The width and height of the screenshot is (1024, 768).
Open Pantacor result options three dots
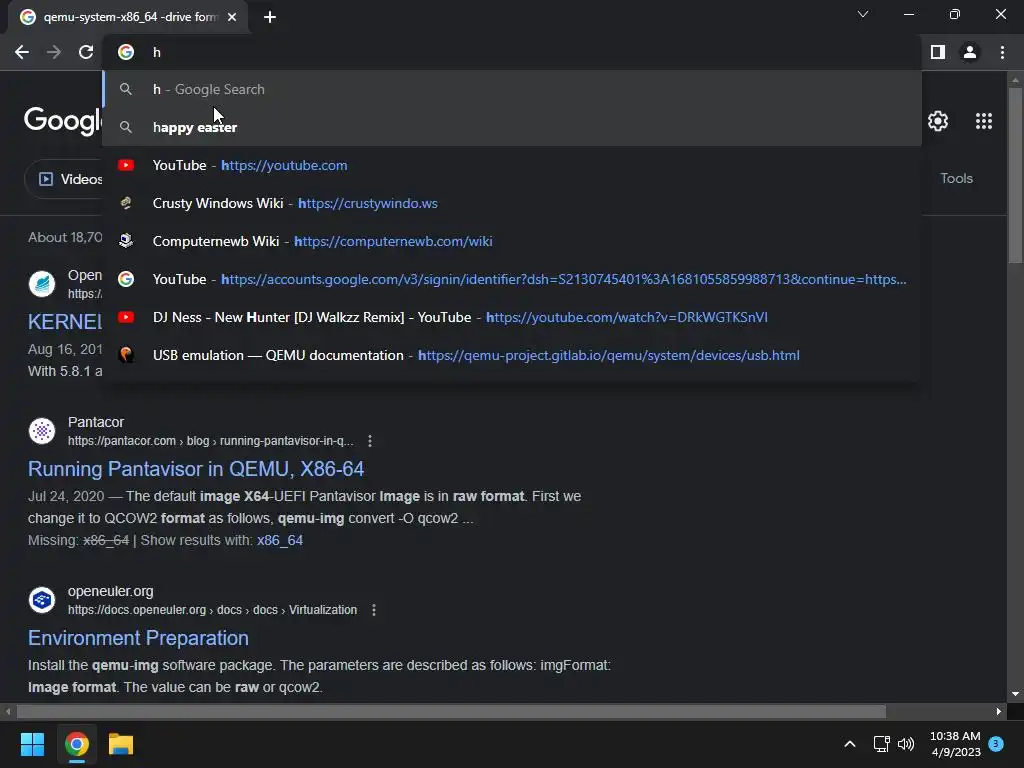pos(370,441)
